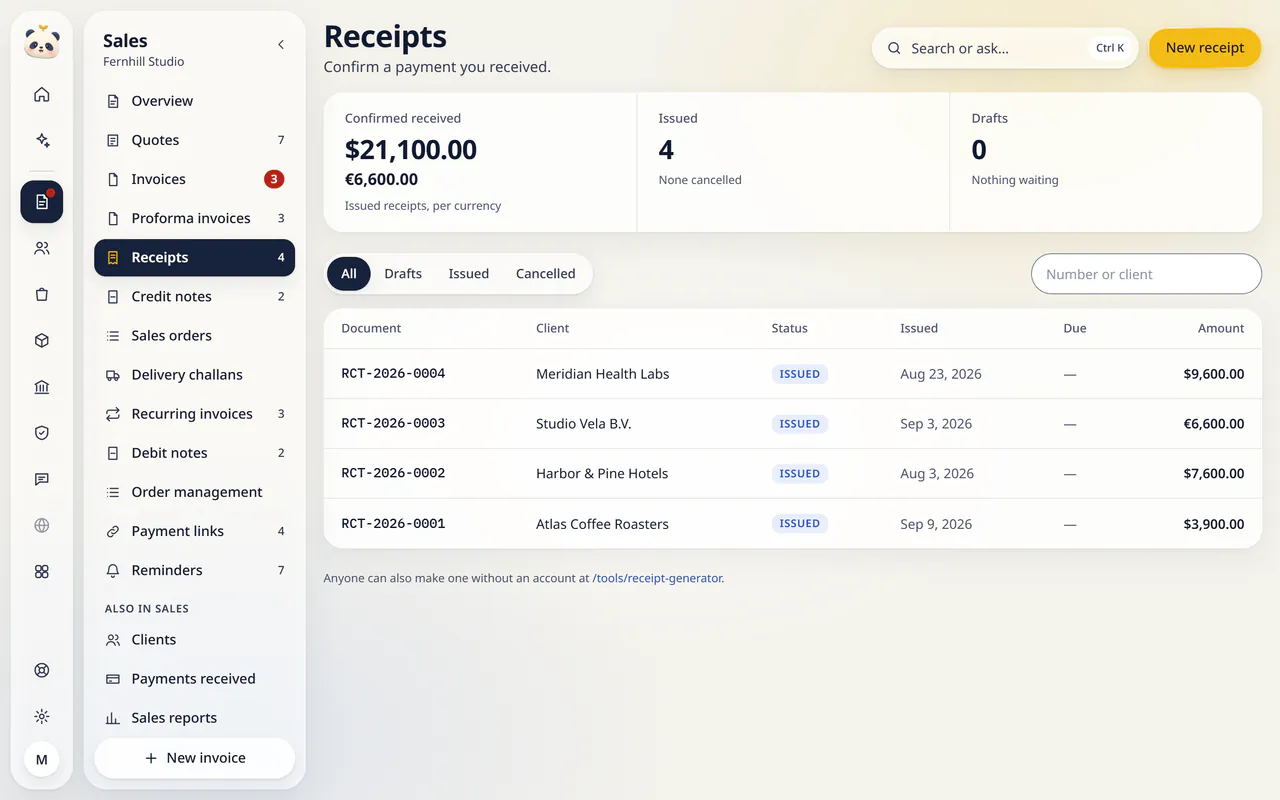Open the lifebuoy help icon
This screenshot has height=800, width=1280.
[x=42, y=670]
